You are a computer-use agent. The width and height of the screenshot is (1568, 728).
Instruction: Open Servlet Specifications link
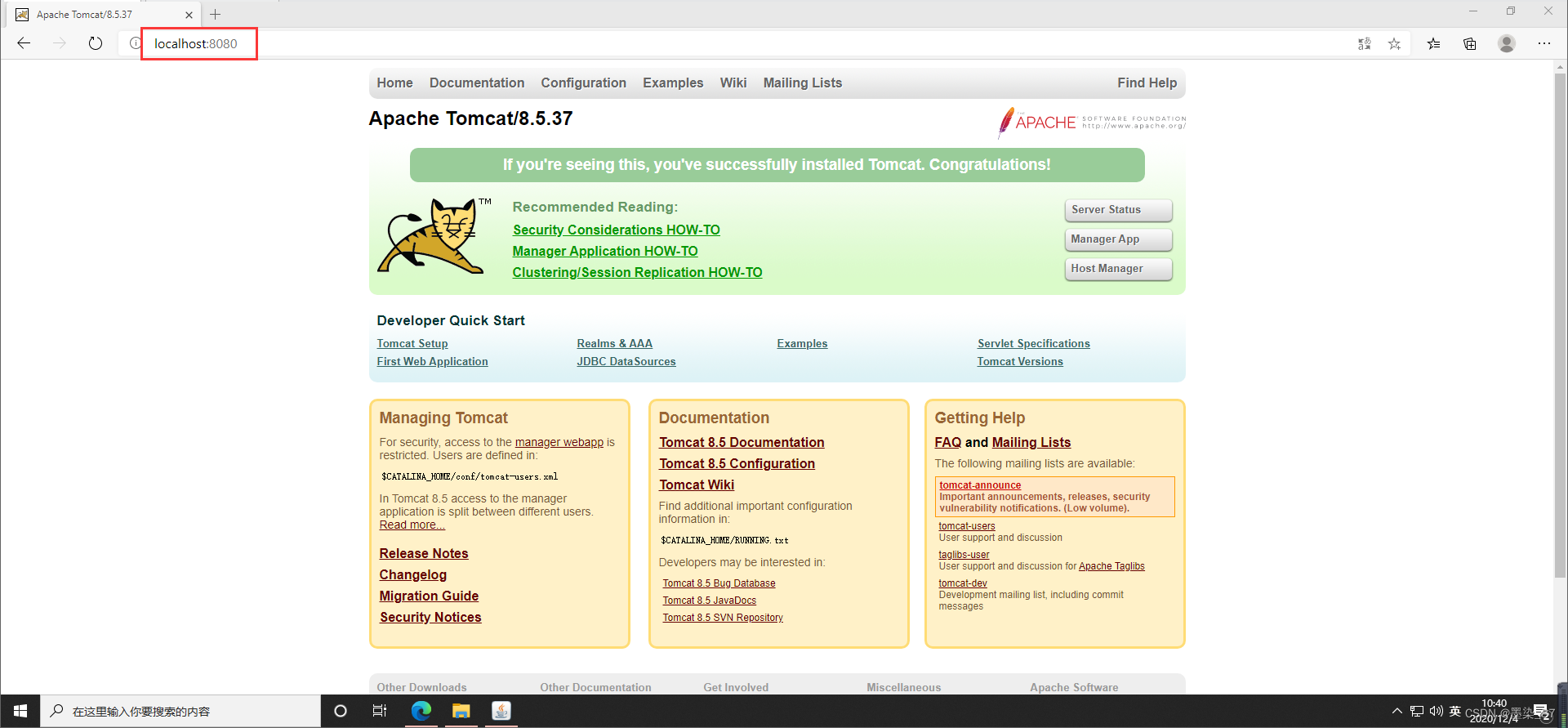[x=1034, y=343]
